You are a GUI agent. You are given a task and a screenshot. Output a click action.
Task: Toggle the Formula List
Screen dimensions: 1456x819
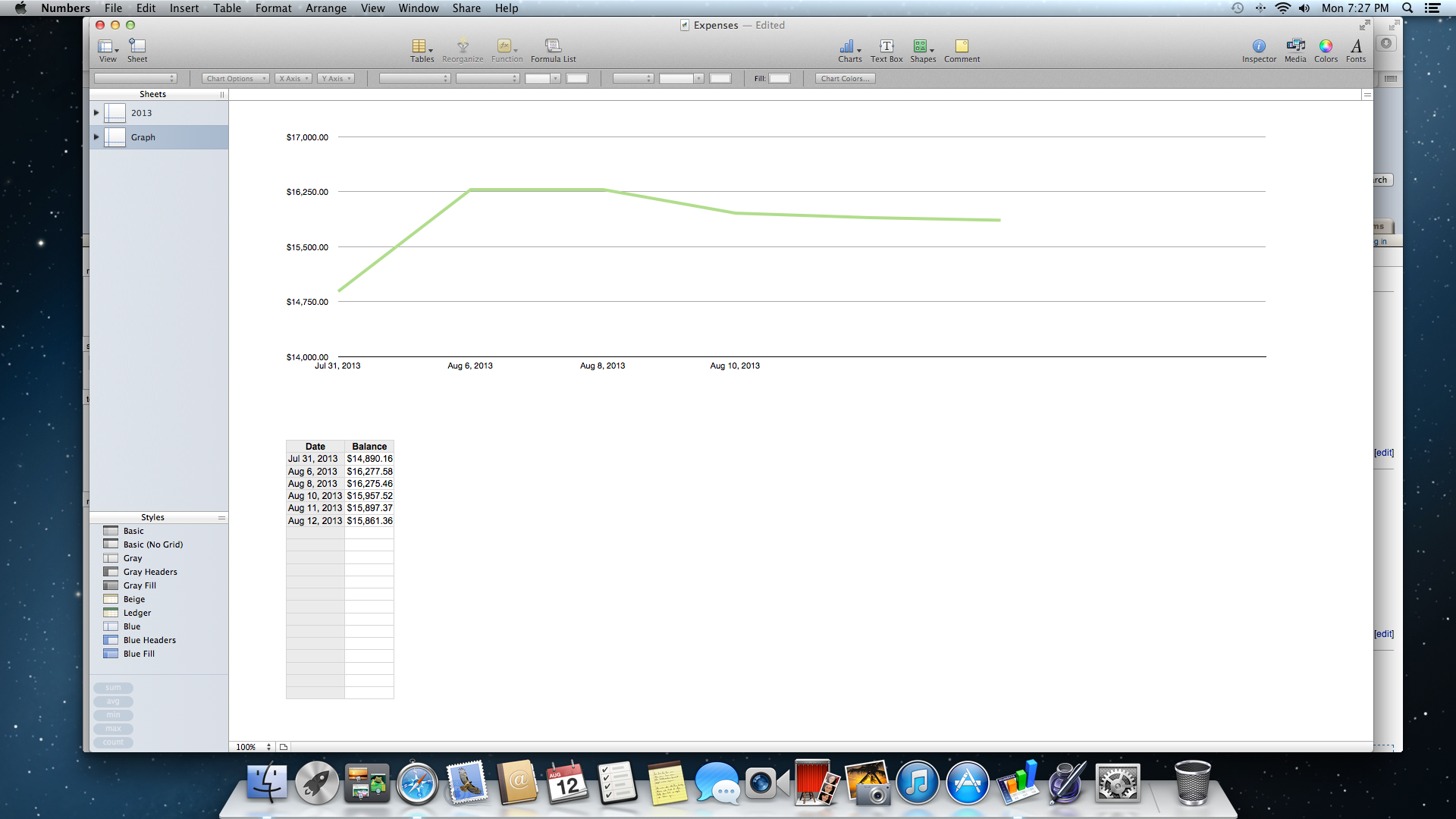coord(553,49)
